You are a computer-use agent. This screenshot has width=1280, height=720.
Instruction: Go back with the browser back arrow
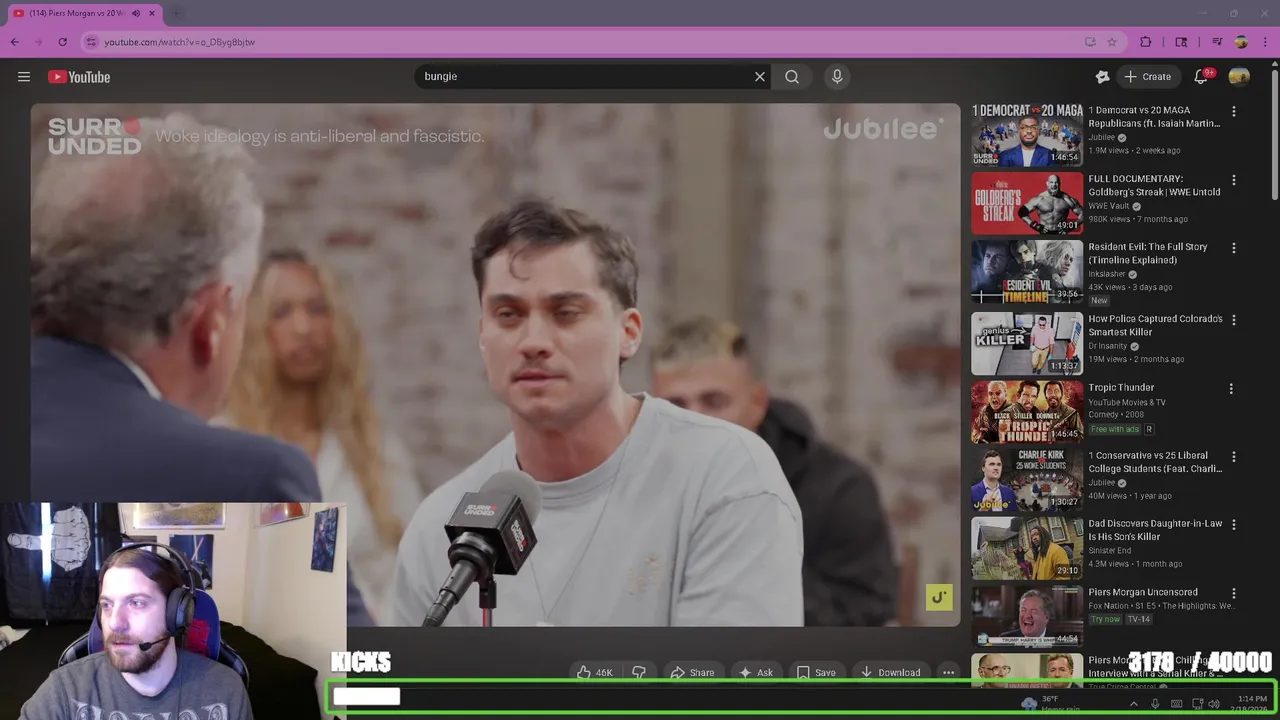pyautogui.click(x=15, y=42)
